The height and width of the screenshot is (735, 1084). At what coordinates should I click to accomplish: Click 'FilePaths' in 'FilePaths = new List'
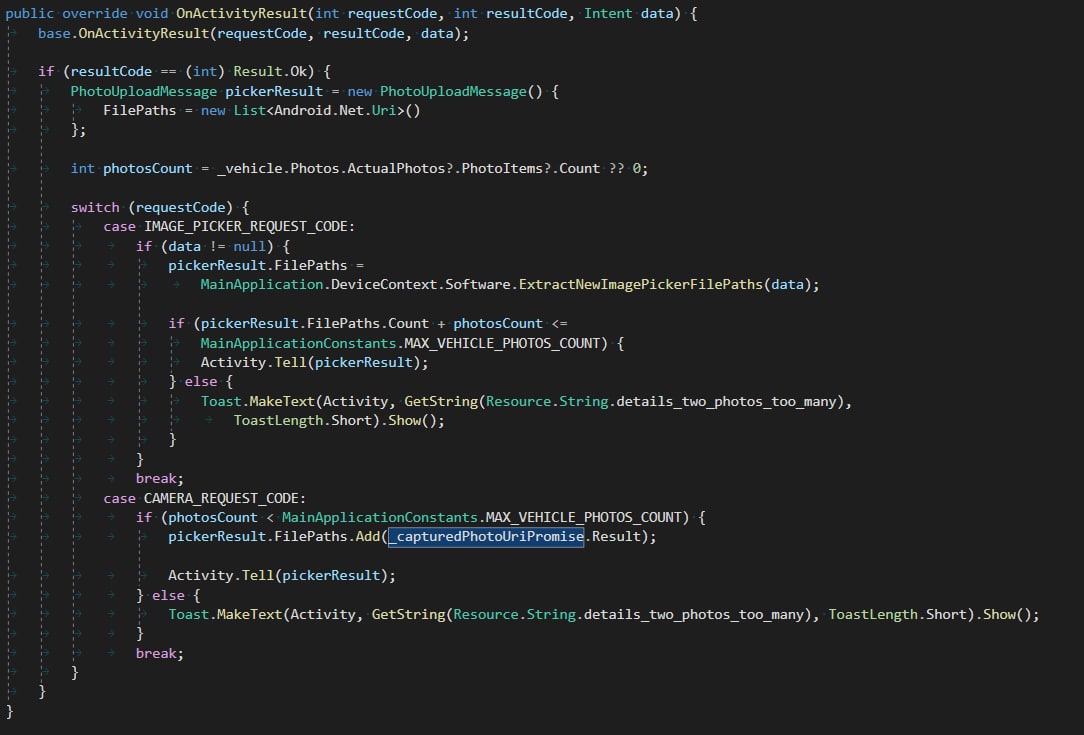point(140,111)
